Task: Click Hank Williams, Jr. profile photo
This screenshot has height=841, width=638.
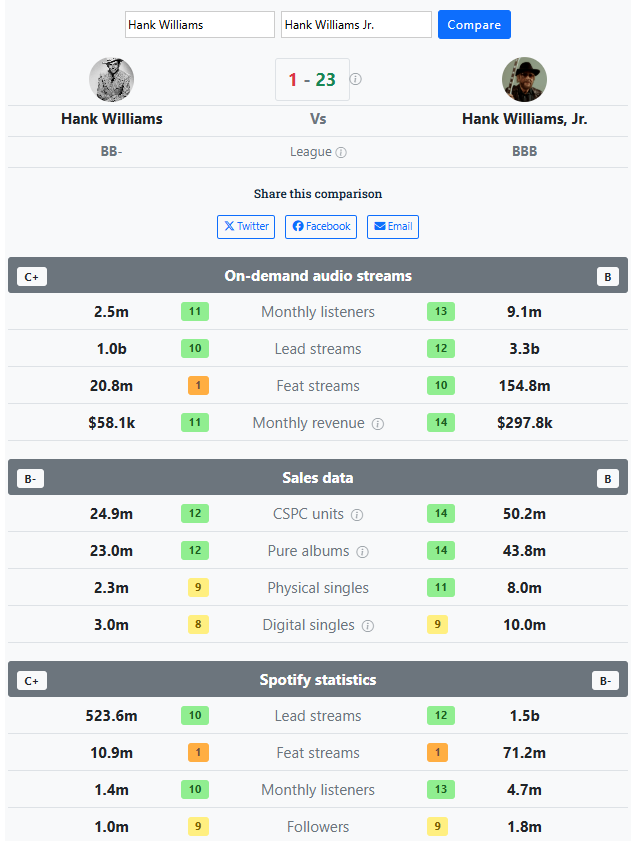Action: [x=524, y=79]
